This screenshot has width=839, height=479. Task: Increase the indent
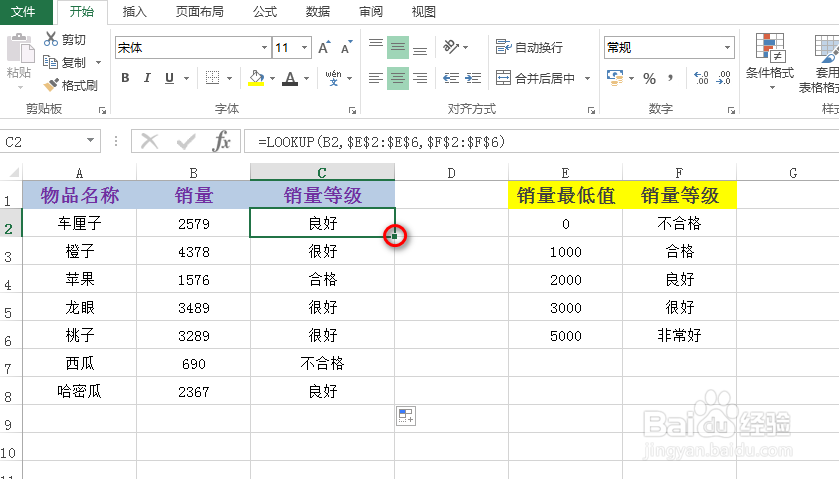tap(473, 78)
